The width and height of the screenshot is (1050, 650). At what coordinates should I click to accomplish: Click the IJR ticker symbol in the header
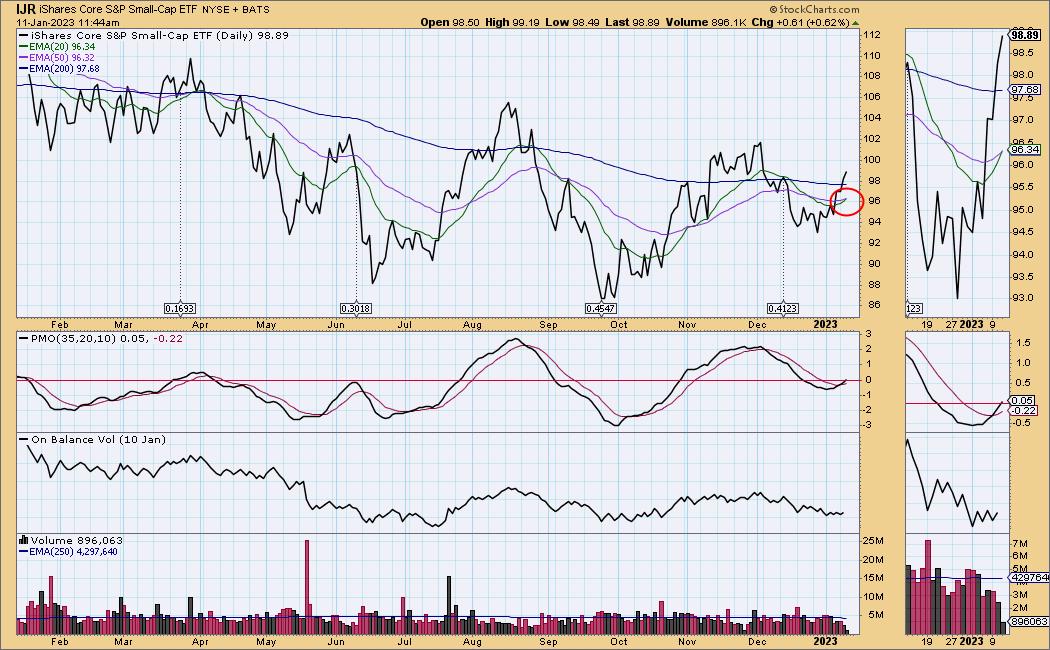25,9
